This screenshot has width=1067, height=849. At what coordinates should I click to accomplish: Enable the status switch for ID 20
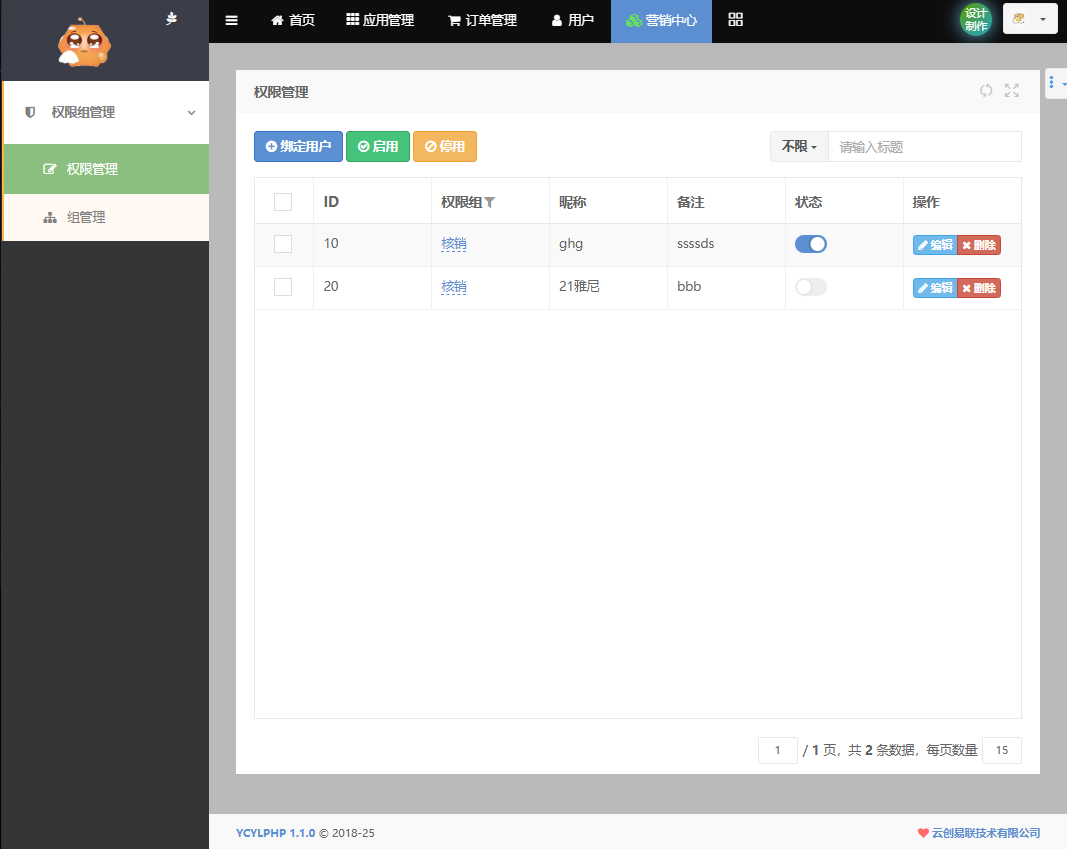coord(811,287)
